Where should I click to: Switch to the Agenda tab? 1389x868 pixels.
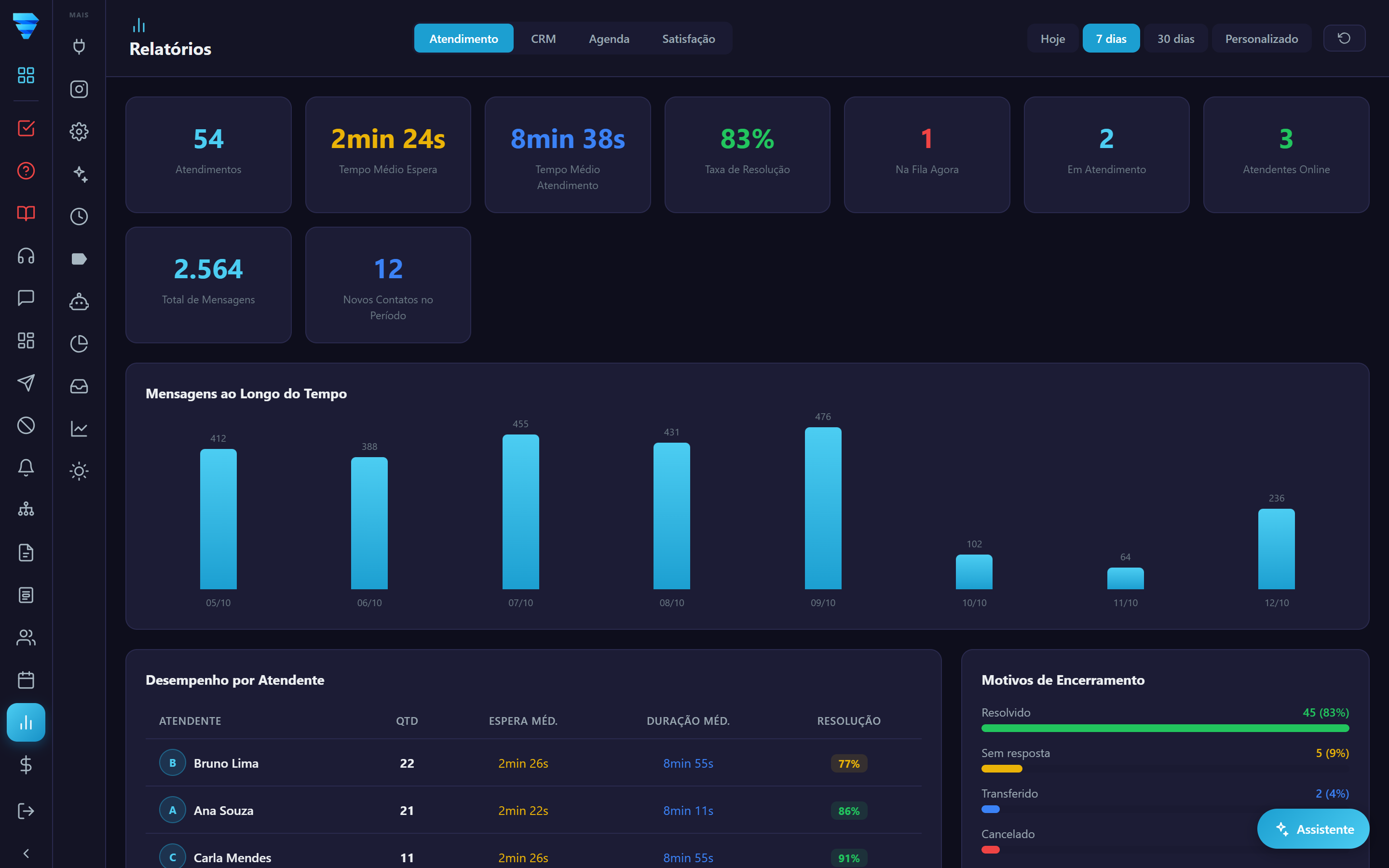(x=609, y=39)
